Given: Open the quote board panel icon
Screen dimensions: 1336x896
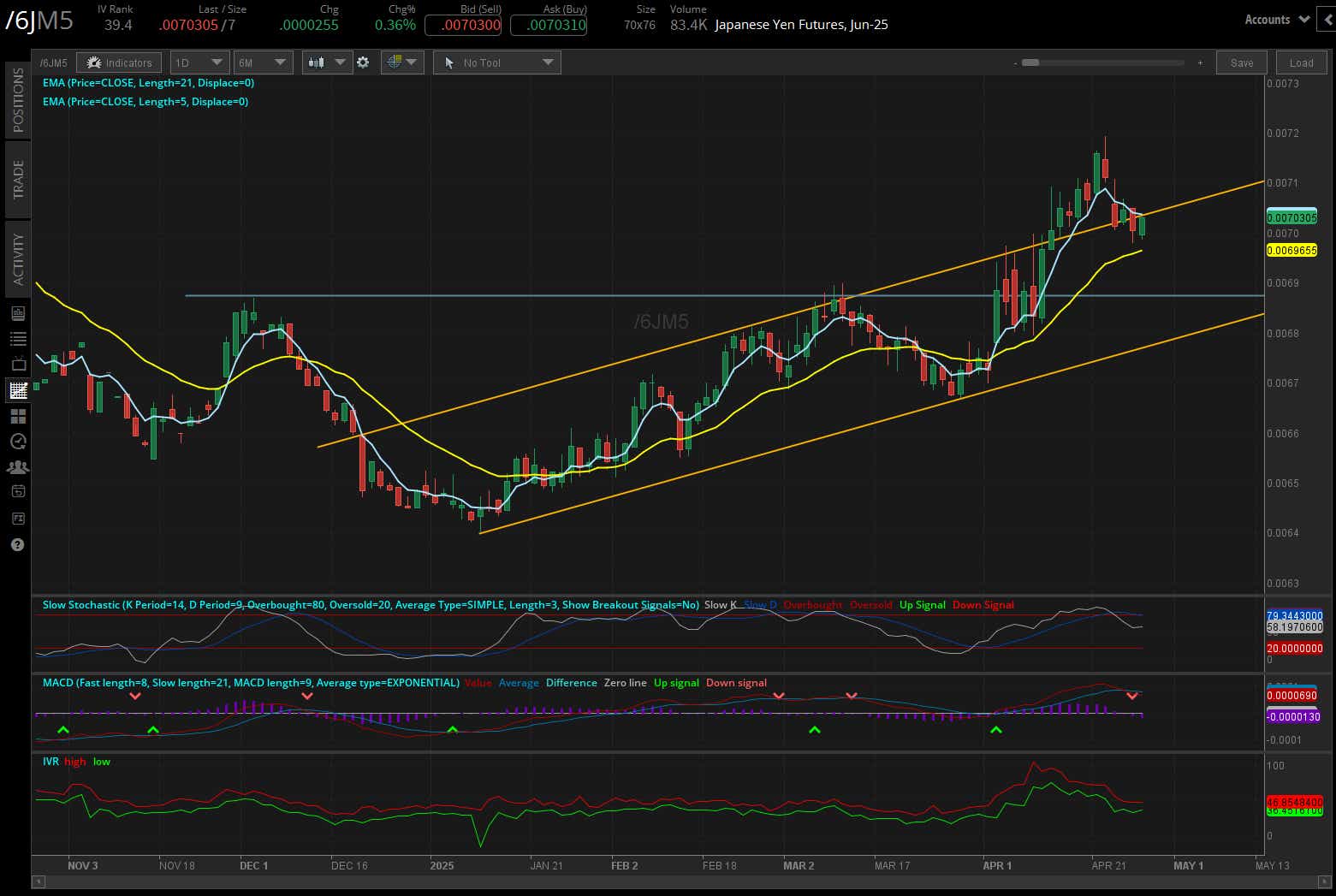Looking at the screenshot, I should (17, 312).
